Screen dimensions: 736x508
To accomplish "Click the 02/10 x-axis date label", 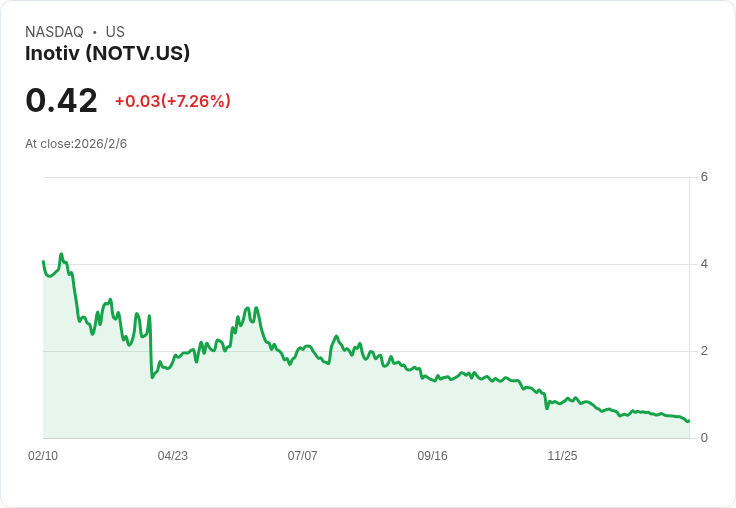I will tap(43, 455).
